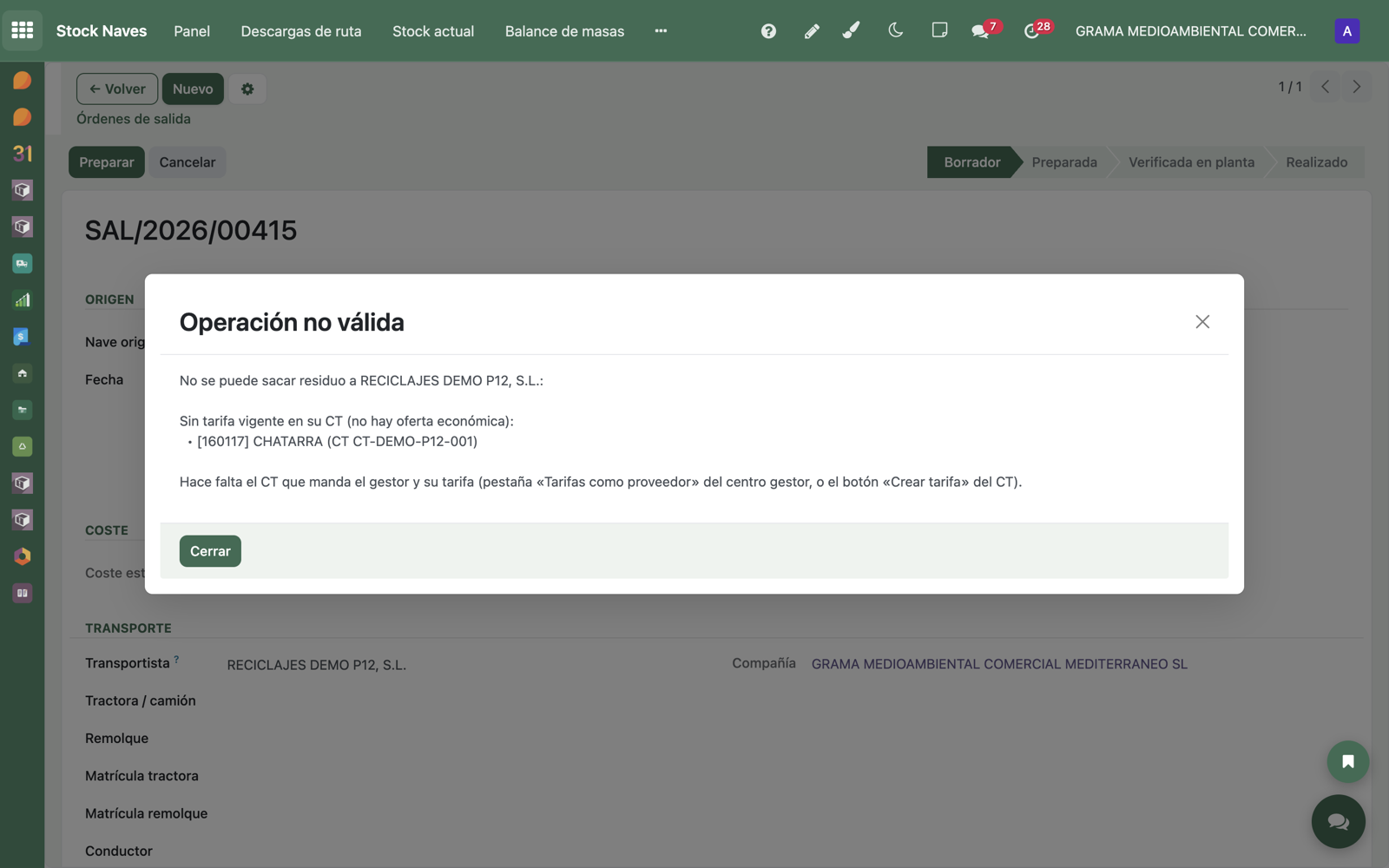Open Descargas de ruta menu
This screenshot has width=1389, height=868.
click(301, 31)
